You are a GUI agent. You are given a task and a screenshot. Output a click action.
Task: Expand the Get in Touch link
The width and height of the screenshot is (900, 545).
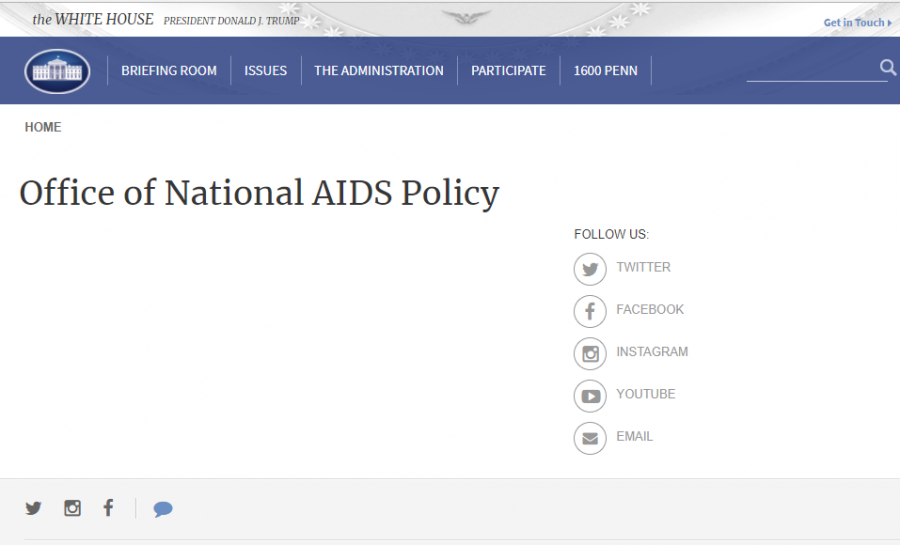pos(857,22)
